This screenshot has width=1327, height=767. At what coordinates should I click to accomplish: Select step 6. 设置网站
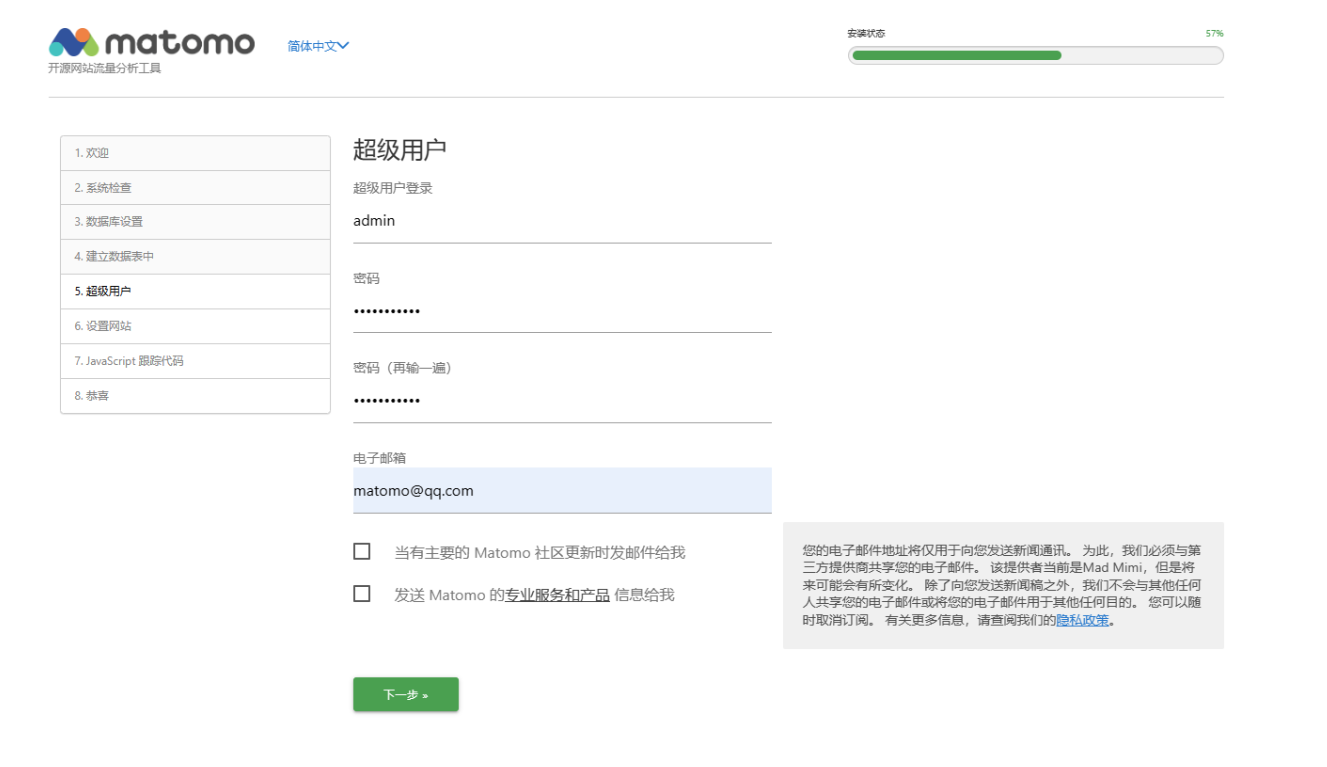pyautogui.click(x=195, y=326)
